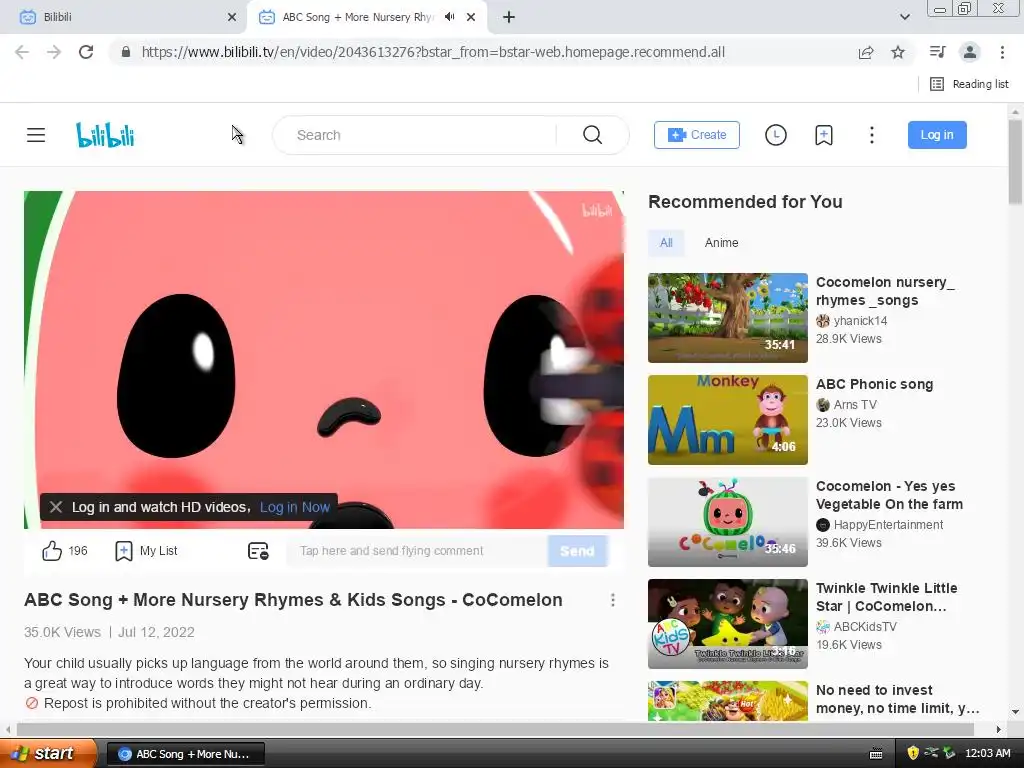Select the Anime recommendation filter

click(x=722, y=243)
